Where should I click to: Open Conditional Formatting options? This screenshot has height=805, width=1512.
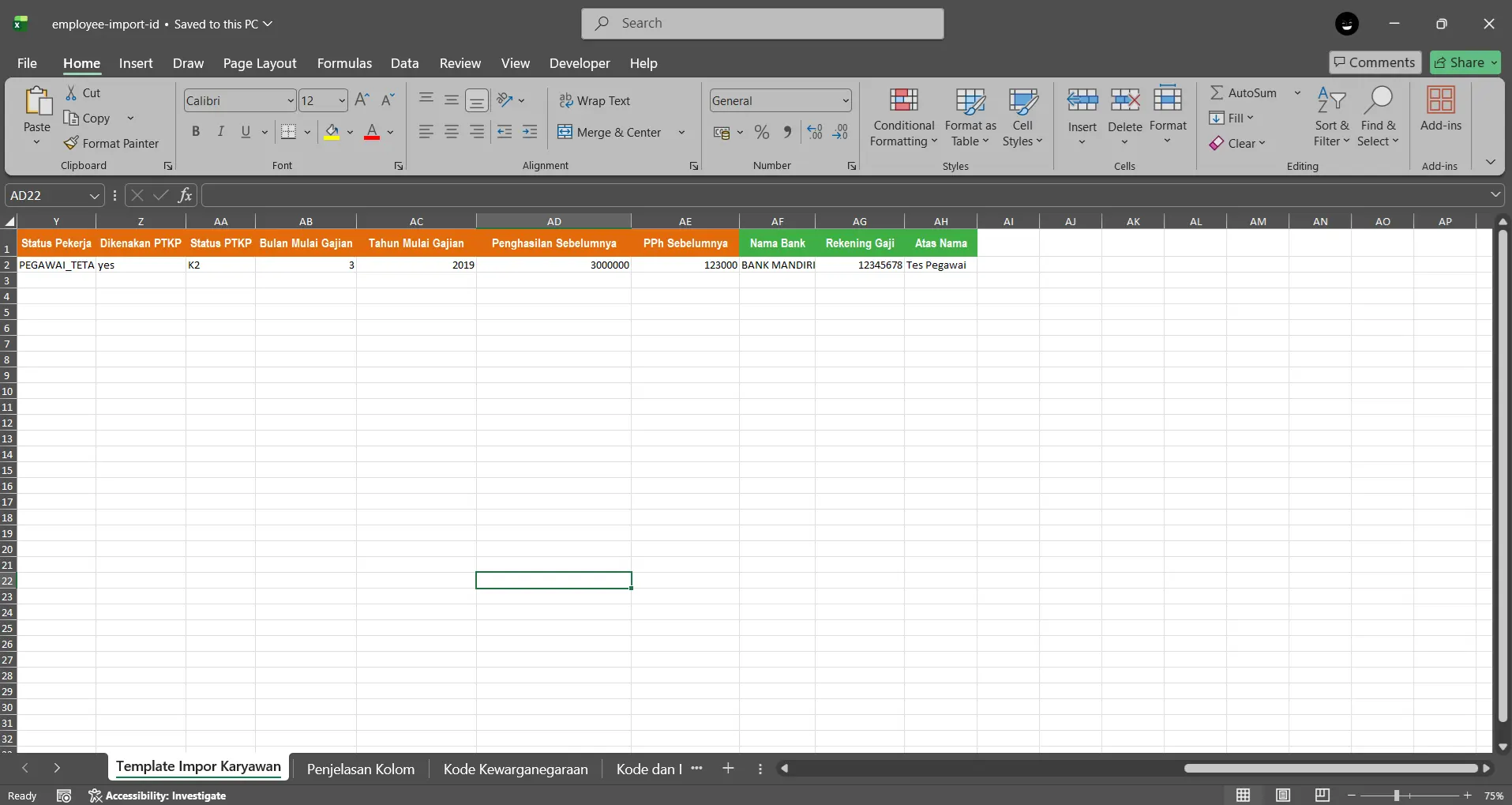(902, 116)
